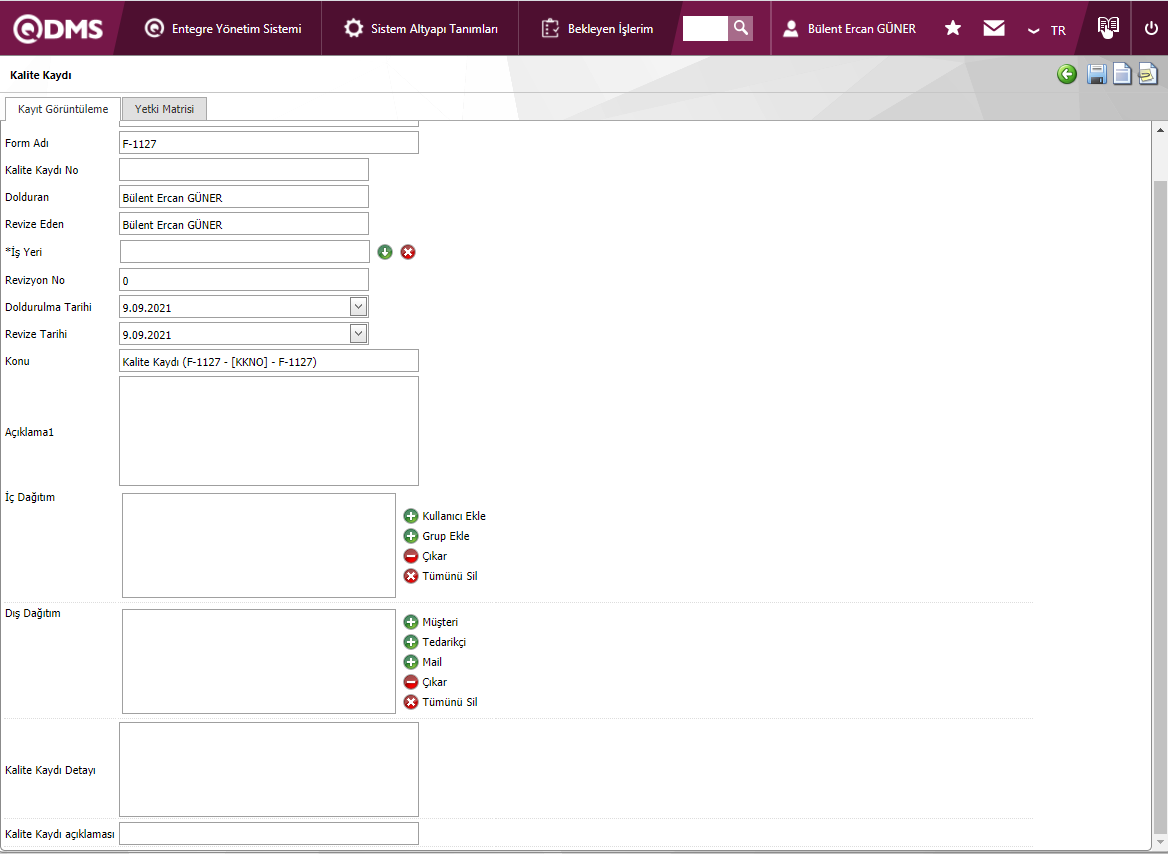Expand the Doldurulma Tarihi date dropdown
The width and height of the screenshot is (1168, 854).
click(359, 307)
